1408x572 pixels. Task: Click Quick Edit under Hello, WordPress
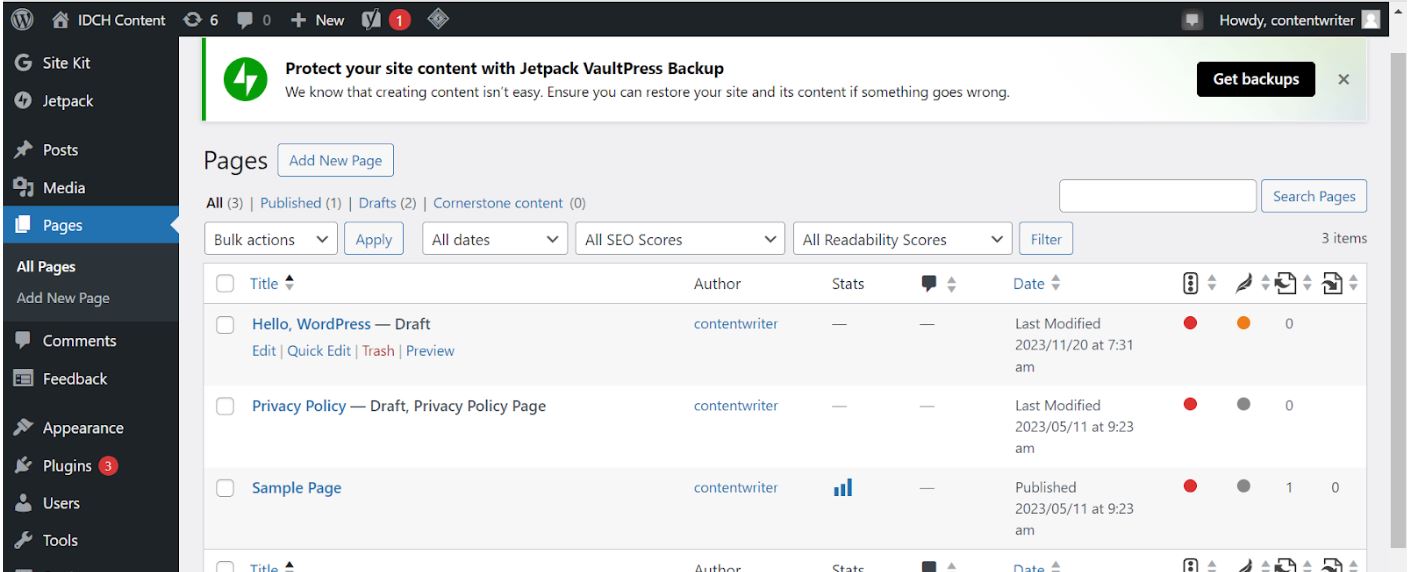(x=319, y=351)
